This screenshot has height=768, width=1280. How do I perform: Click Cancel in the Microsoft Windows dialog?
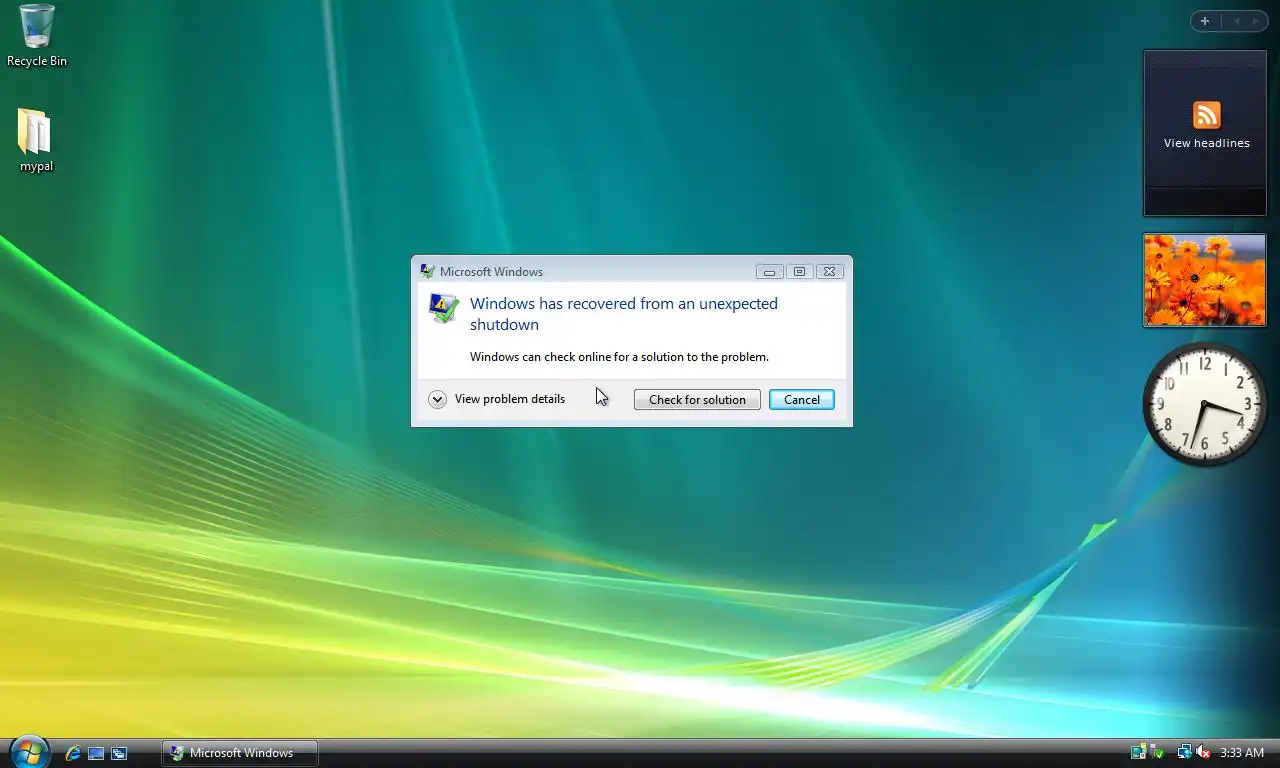pos(801,399)
